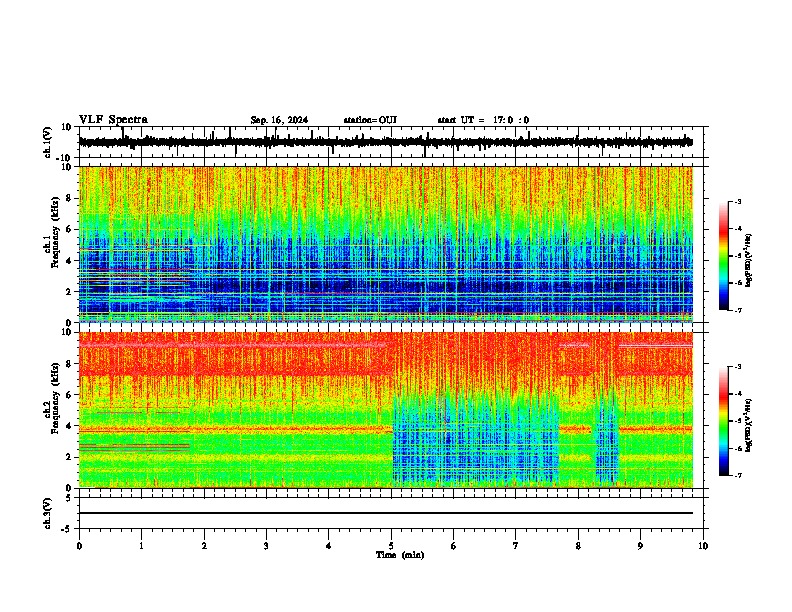The height and width of the screenshot is (612, 792).
Task: Select the date label "Sep. 16, 2024"
Action: click(279, 120)
